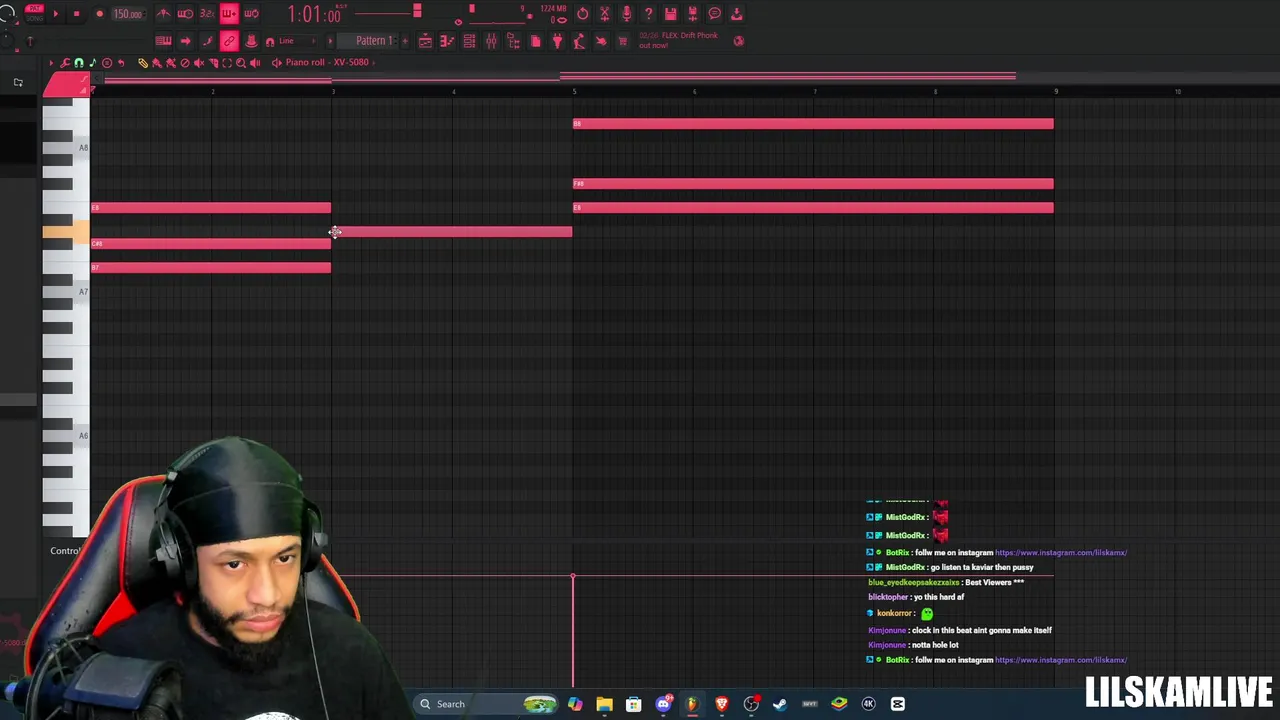Screen dimensions: 1280x720
Task: Click the undo history clock icon
Action: click(x=583, y=14)
